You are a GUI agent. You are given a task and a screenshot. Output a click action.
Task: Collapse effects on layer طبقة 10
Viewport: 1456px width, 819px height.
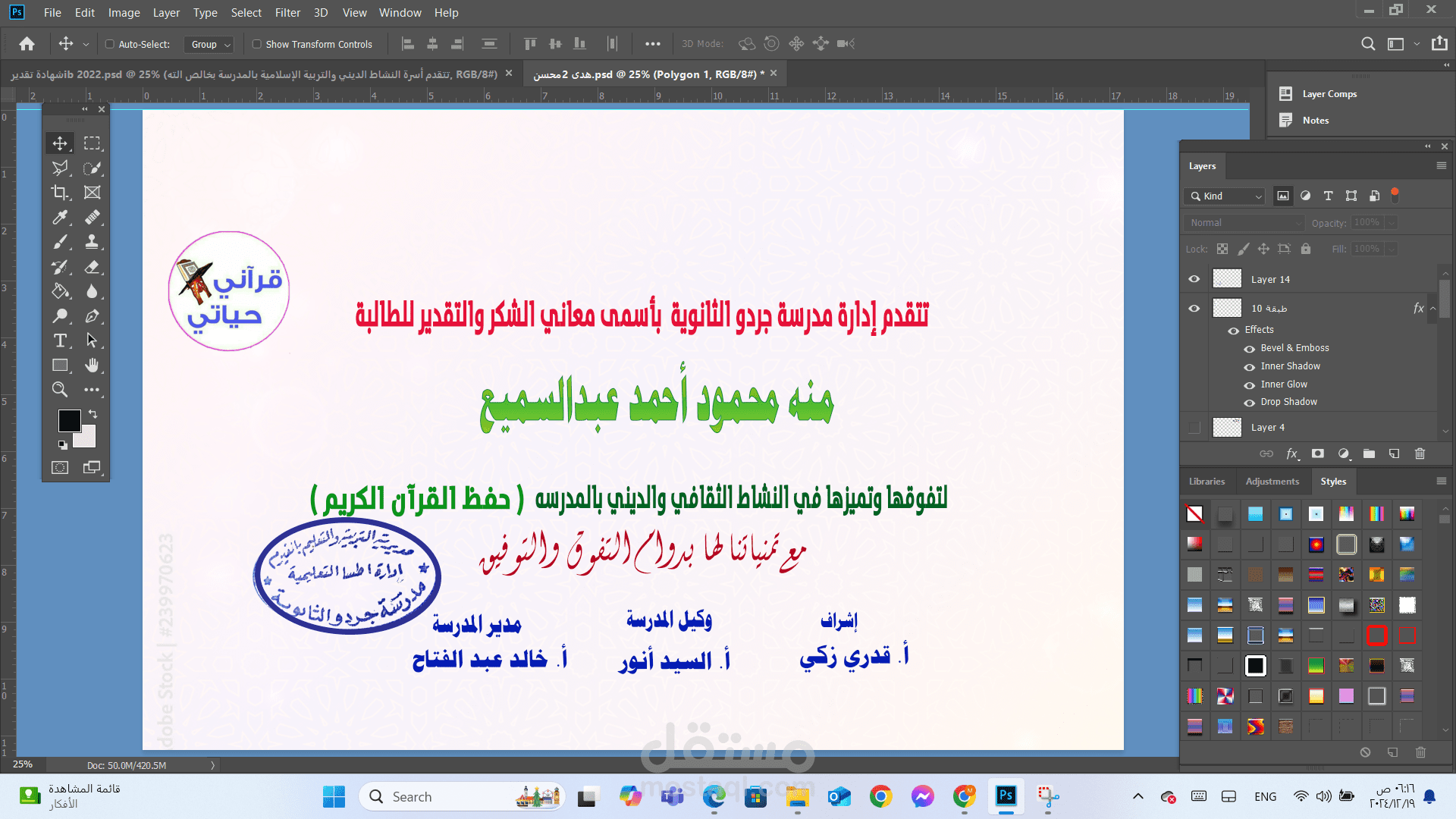[x=1432, y=309]
